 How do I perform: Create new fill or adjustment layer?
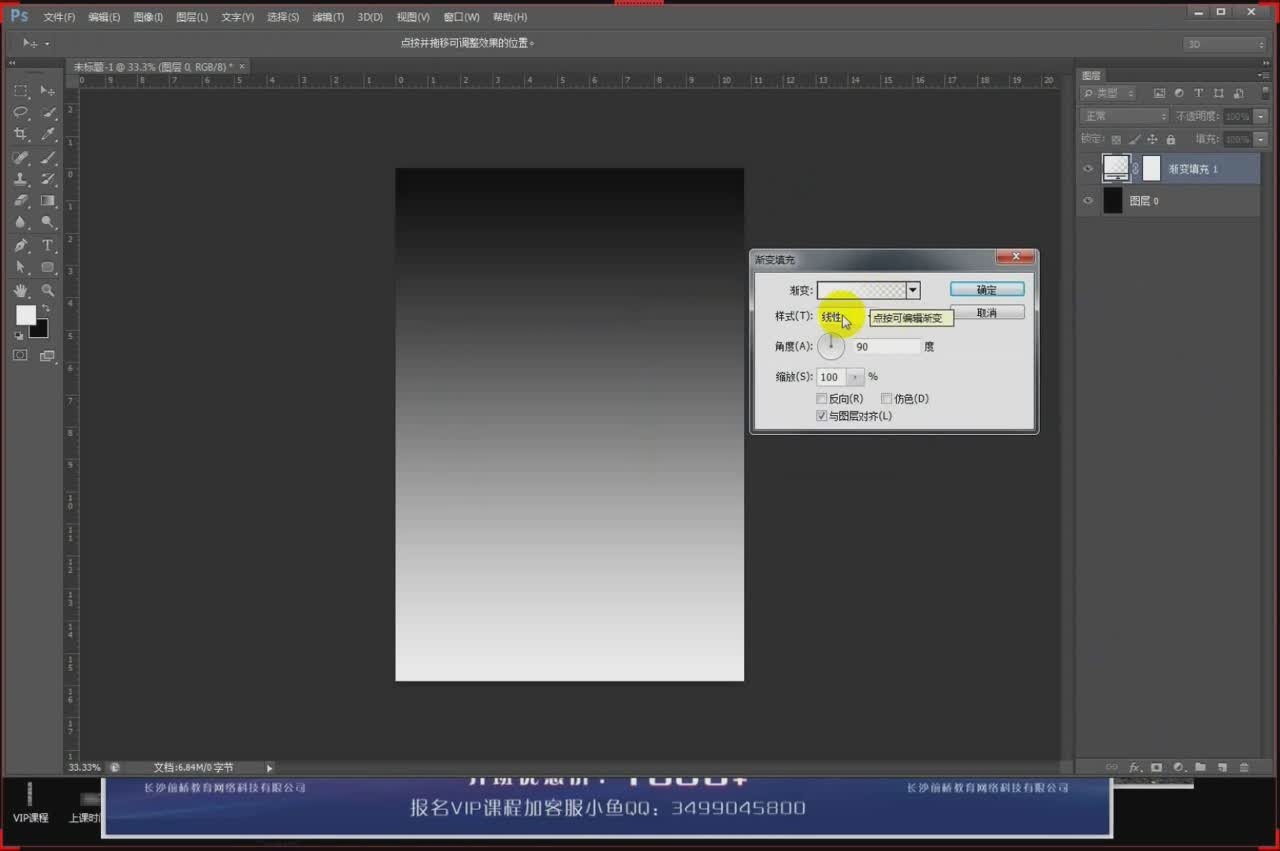1179,767
